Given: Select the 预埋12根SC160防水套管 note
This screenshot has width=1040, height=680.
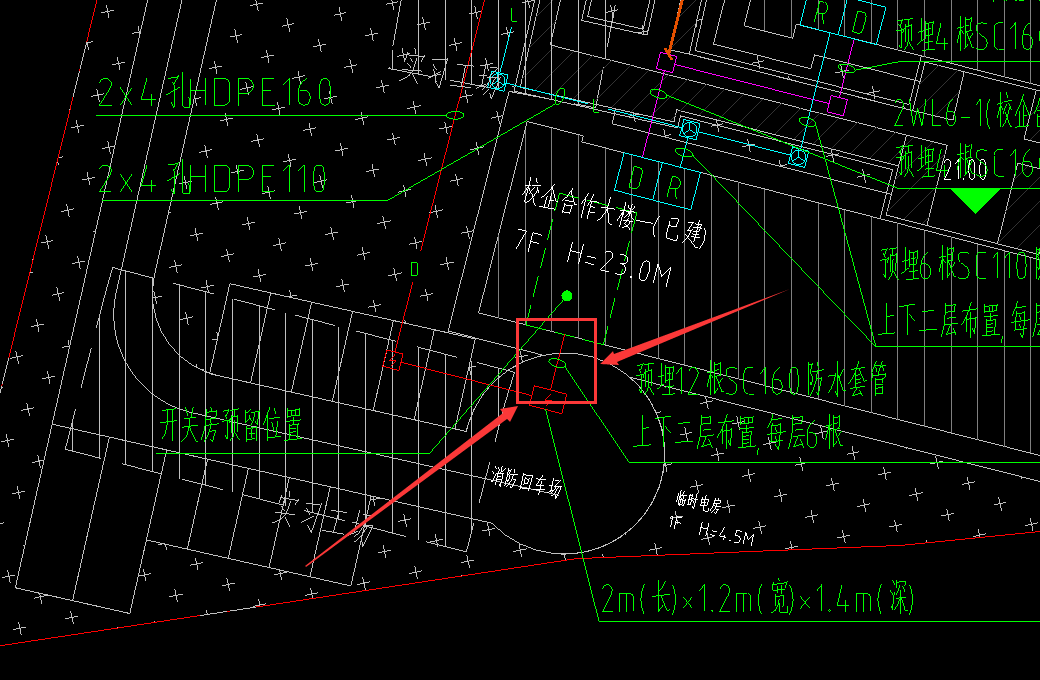Looking at the screenshot, I should (x=761, y=379).
